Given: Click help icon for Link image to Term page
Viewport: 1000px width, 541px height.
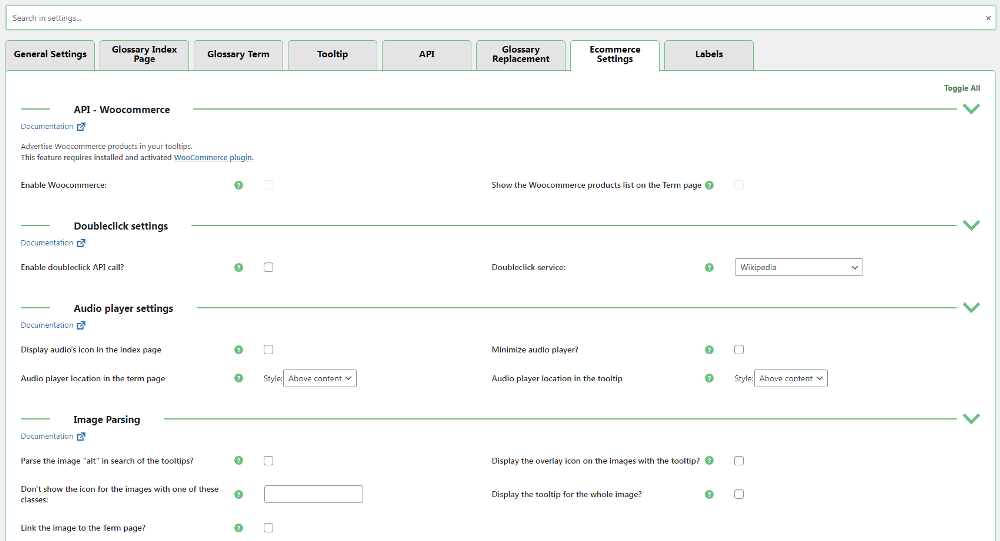Looking at the screenshot, I should tap(238, 527).
